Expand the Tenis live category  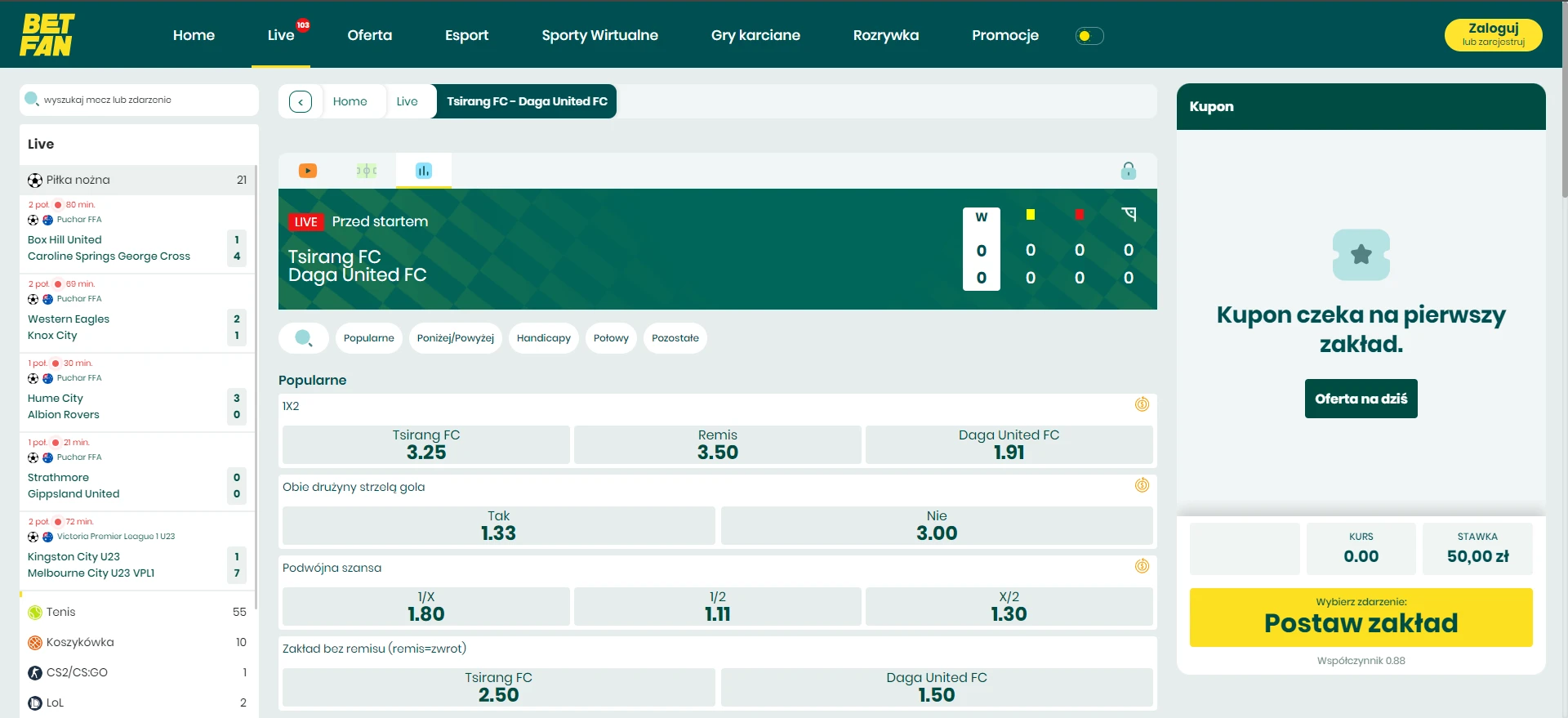coord(137,612)
